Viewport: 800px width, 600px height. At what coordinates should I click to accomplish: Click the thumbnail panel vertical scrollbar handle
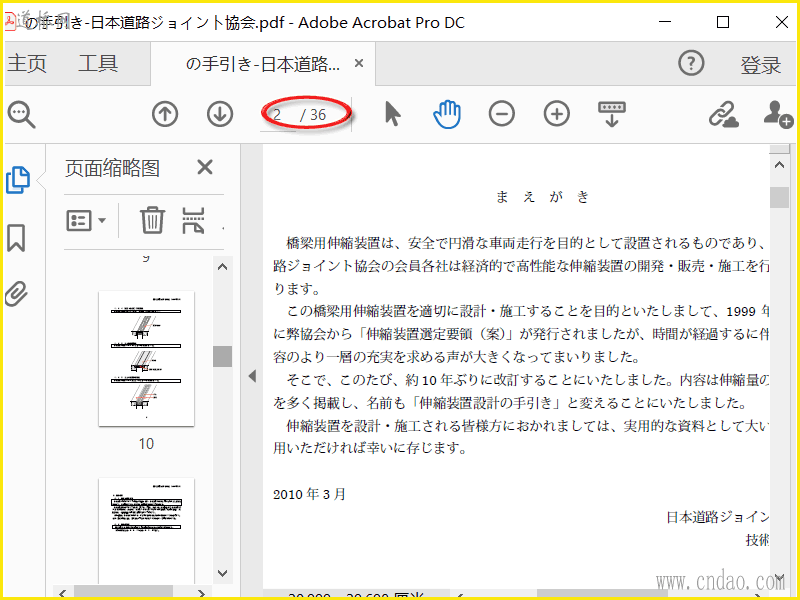coord(222,356)
